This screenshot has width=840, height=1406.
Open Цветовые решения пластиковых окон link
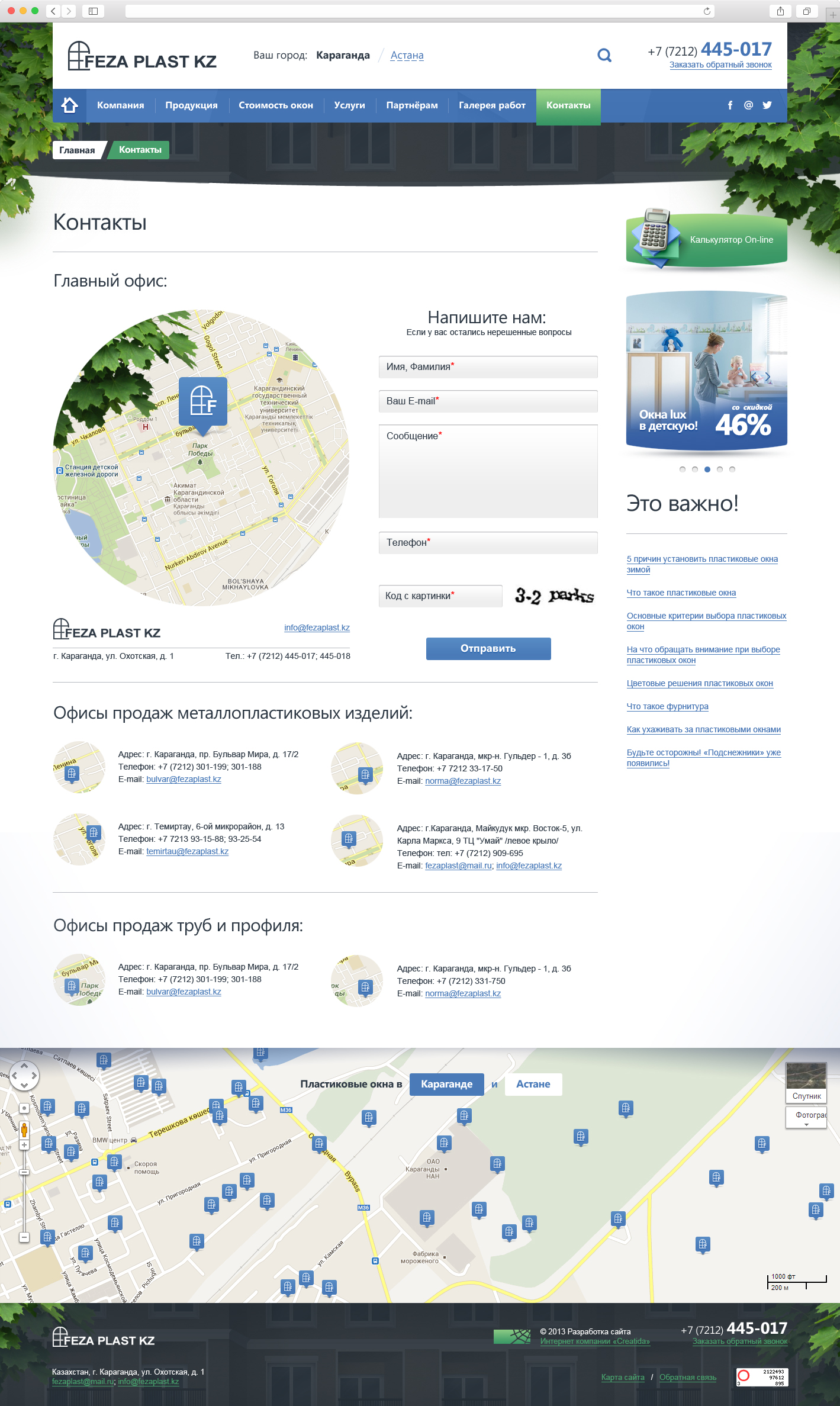(700, 683)
